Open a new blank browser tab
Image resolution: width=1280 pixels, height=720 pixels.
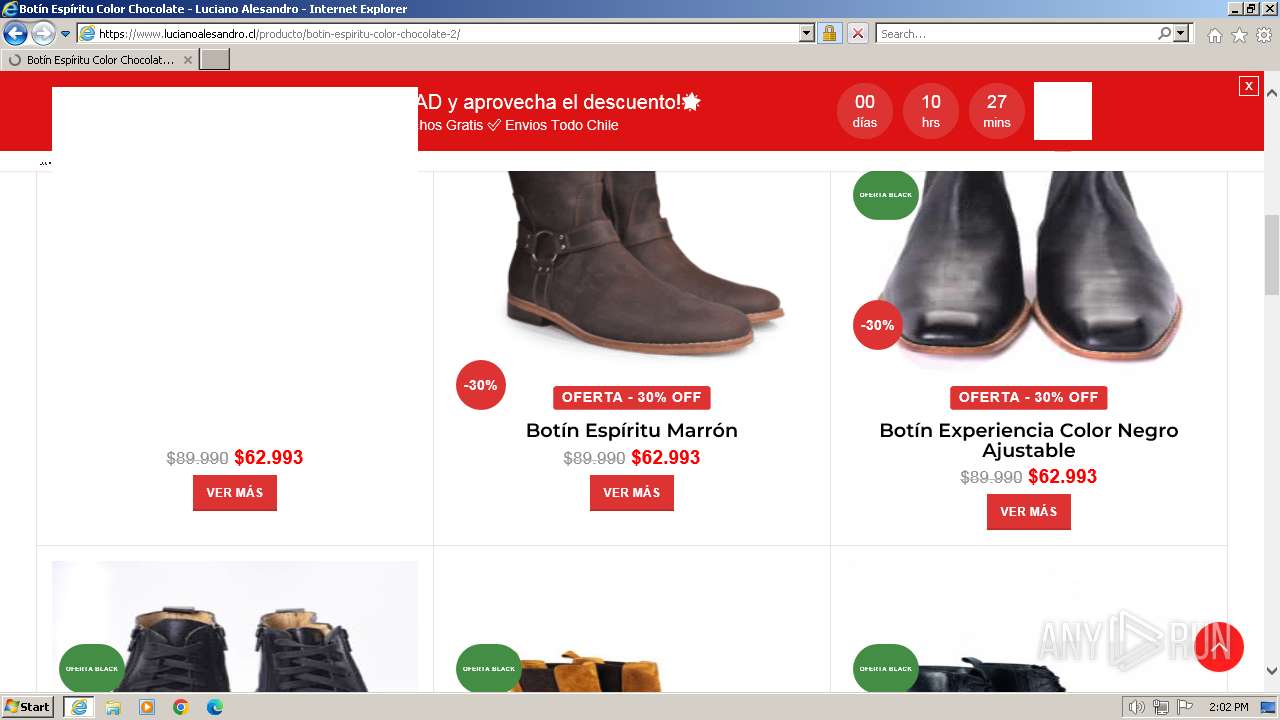click(x=215, y=60)
